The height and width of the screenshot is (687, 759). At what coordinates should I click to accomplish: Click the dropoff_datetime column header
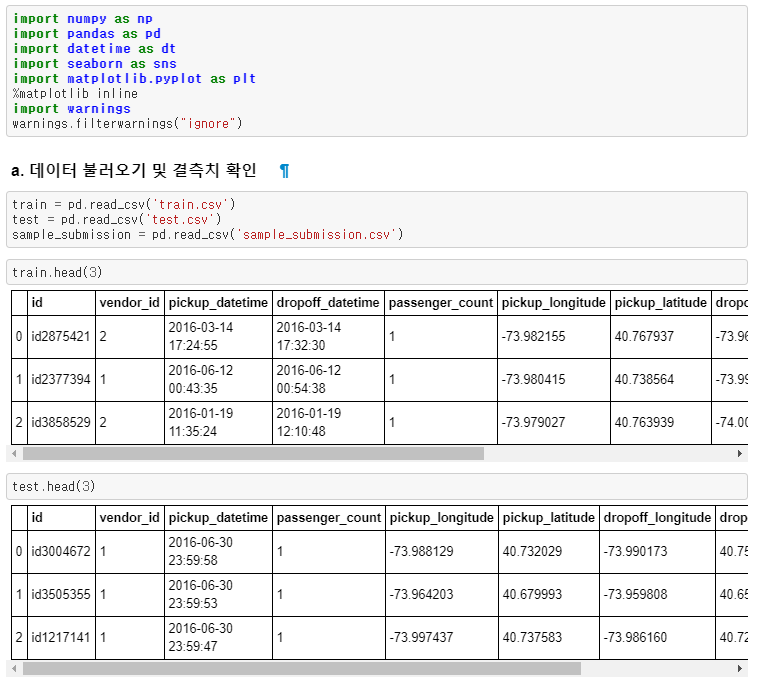[x=328, y=303]
